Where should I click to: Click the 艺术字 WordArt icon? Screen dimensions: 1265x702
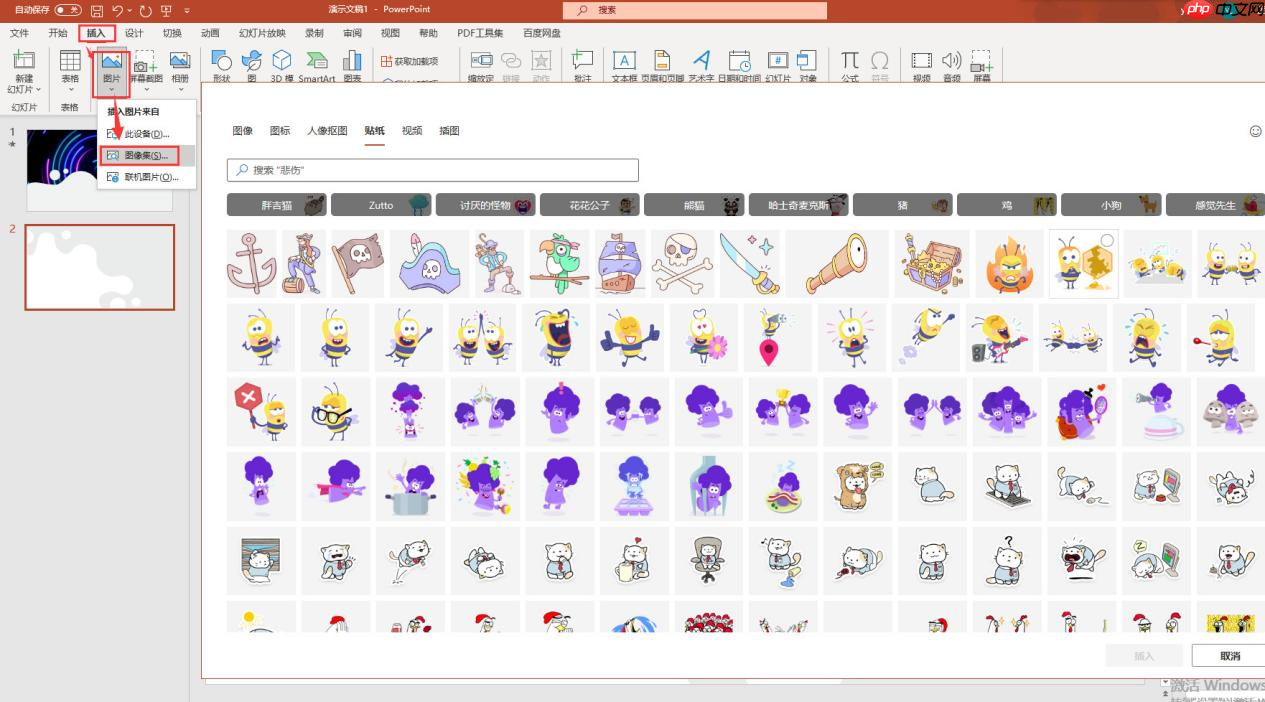tap(701, 60)
